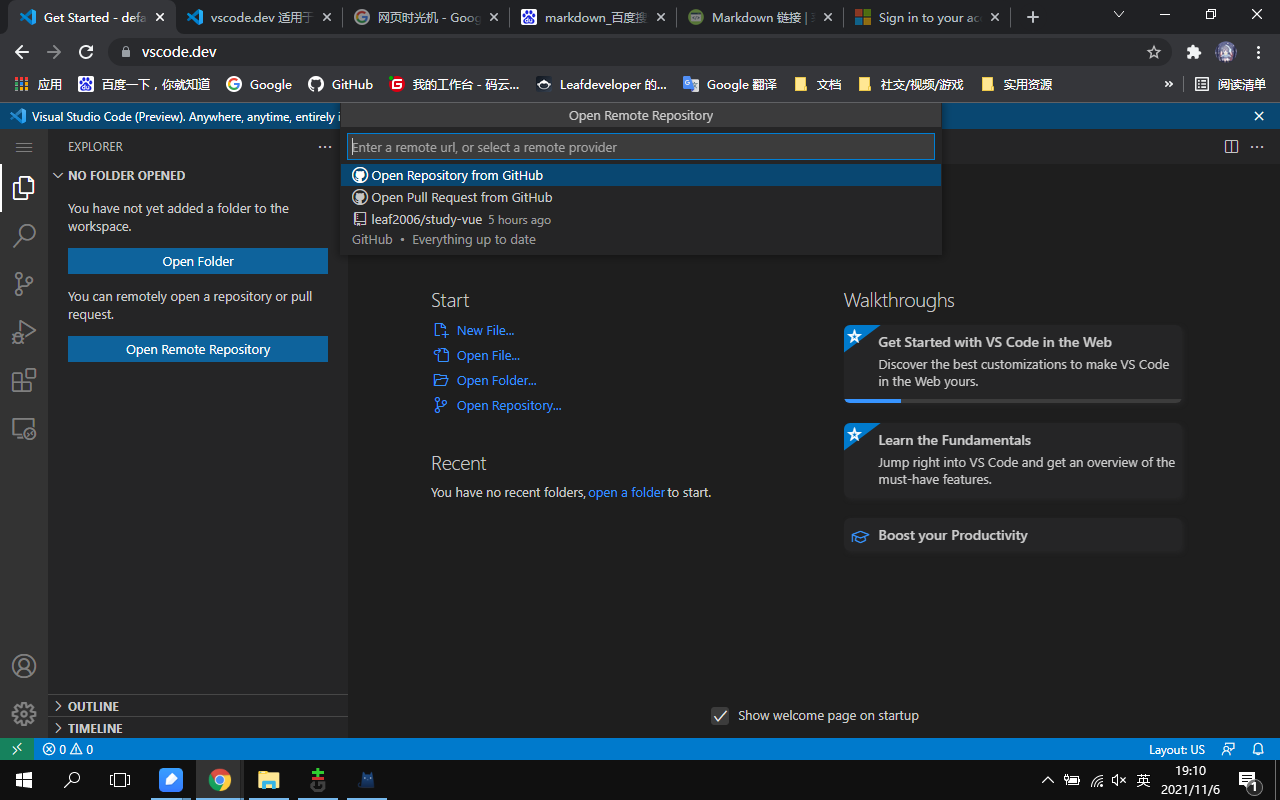
Task: Click the split editor layout icon
Action: (1231, 147)
